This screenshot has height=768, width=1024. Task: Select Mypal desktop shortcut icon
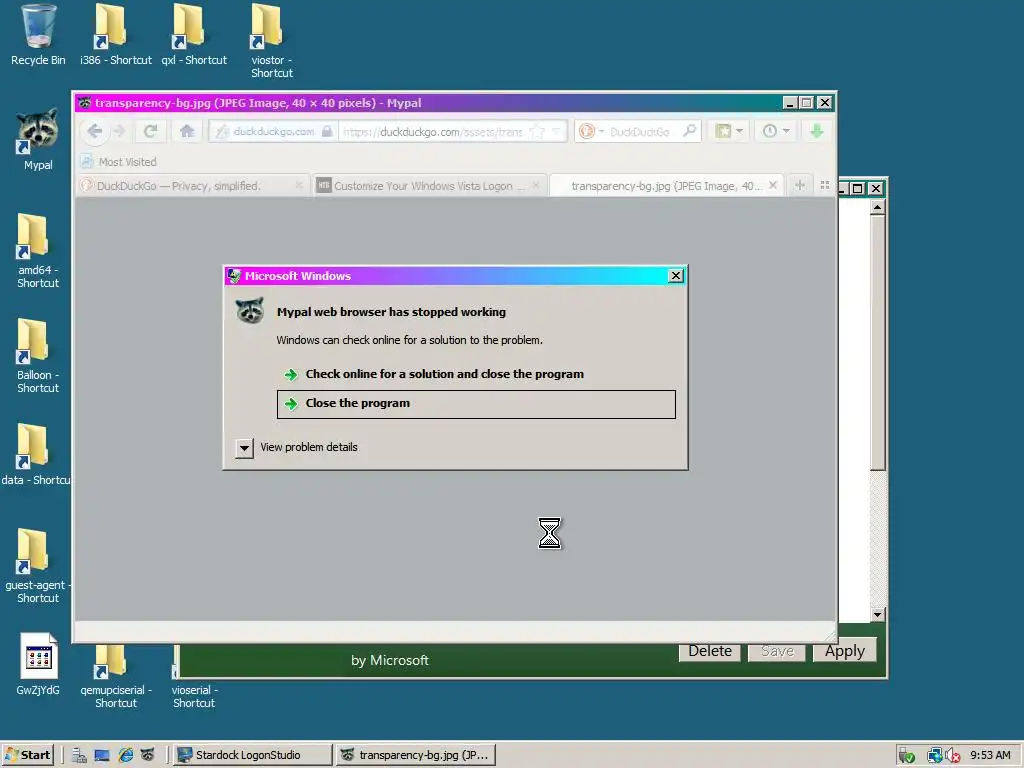click(38, 140)
